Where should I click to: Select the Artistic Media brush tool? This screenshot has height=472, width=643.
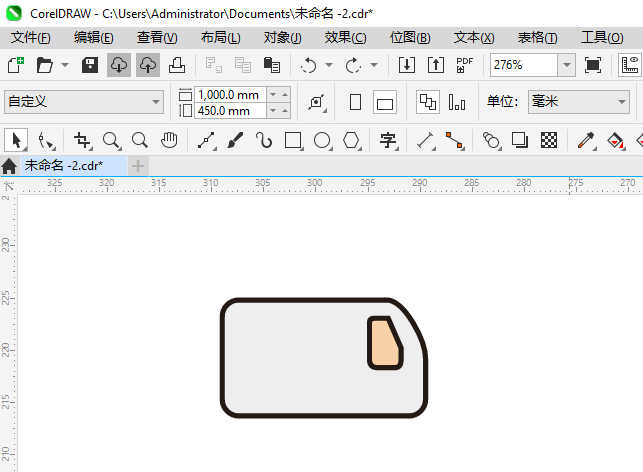click(235, 140)
